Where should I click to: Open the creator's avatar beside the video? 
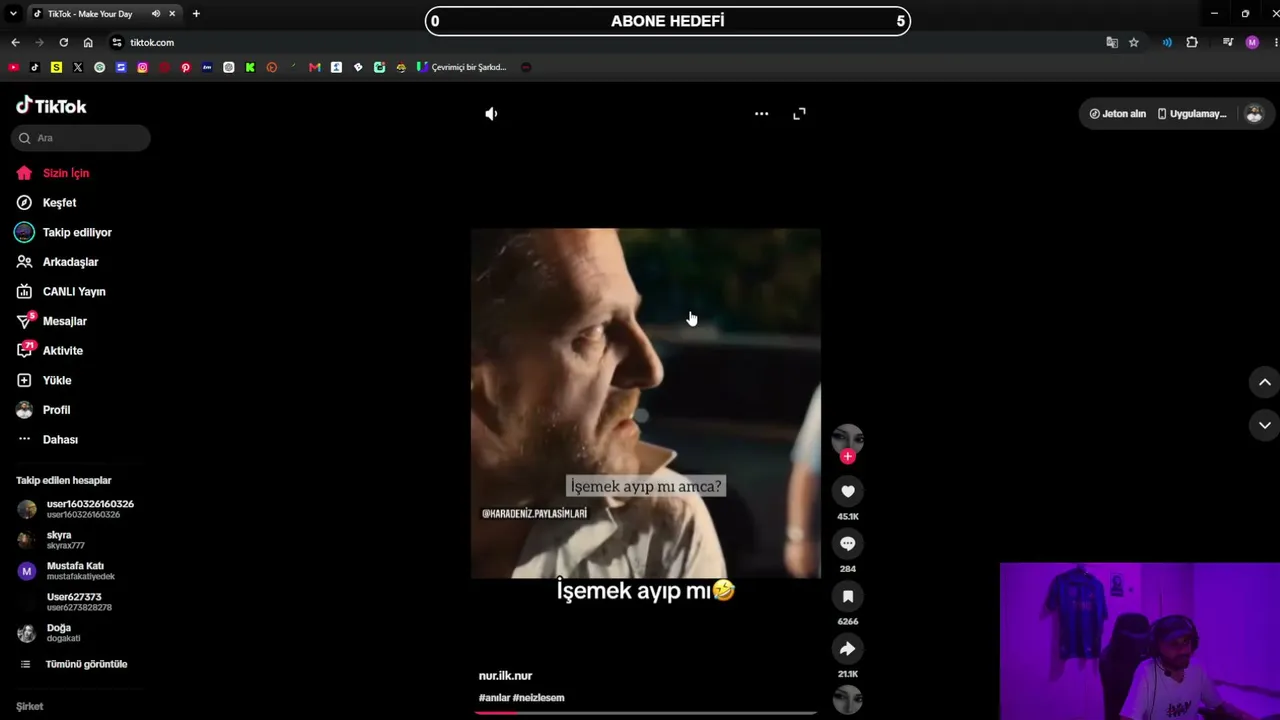coord(847,438)
